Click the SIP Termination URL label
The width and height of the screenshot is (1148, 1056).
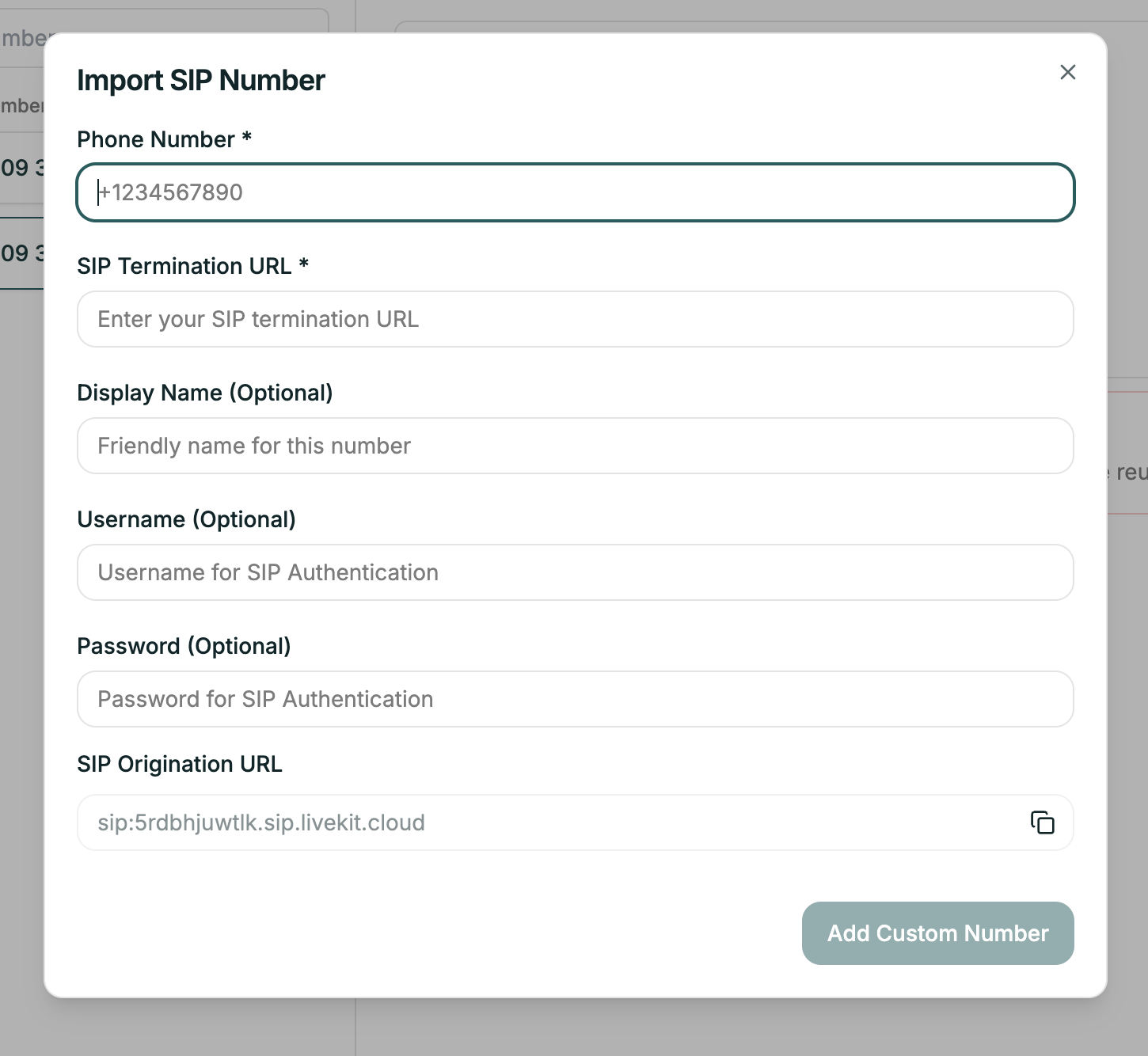[192, 266]
